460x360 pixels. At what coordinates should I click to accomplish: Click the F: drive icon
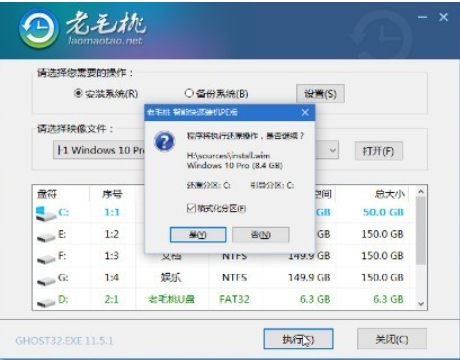point(46,259)
